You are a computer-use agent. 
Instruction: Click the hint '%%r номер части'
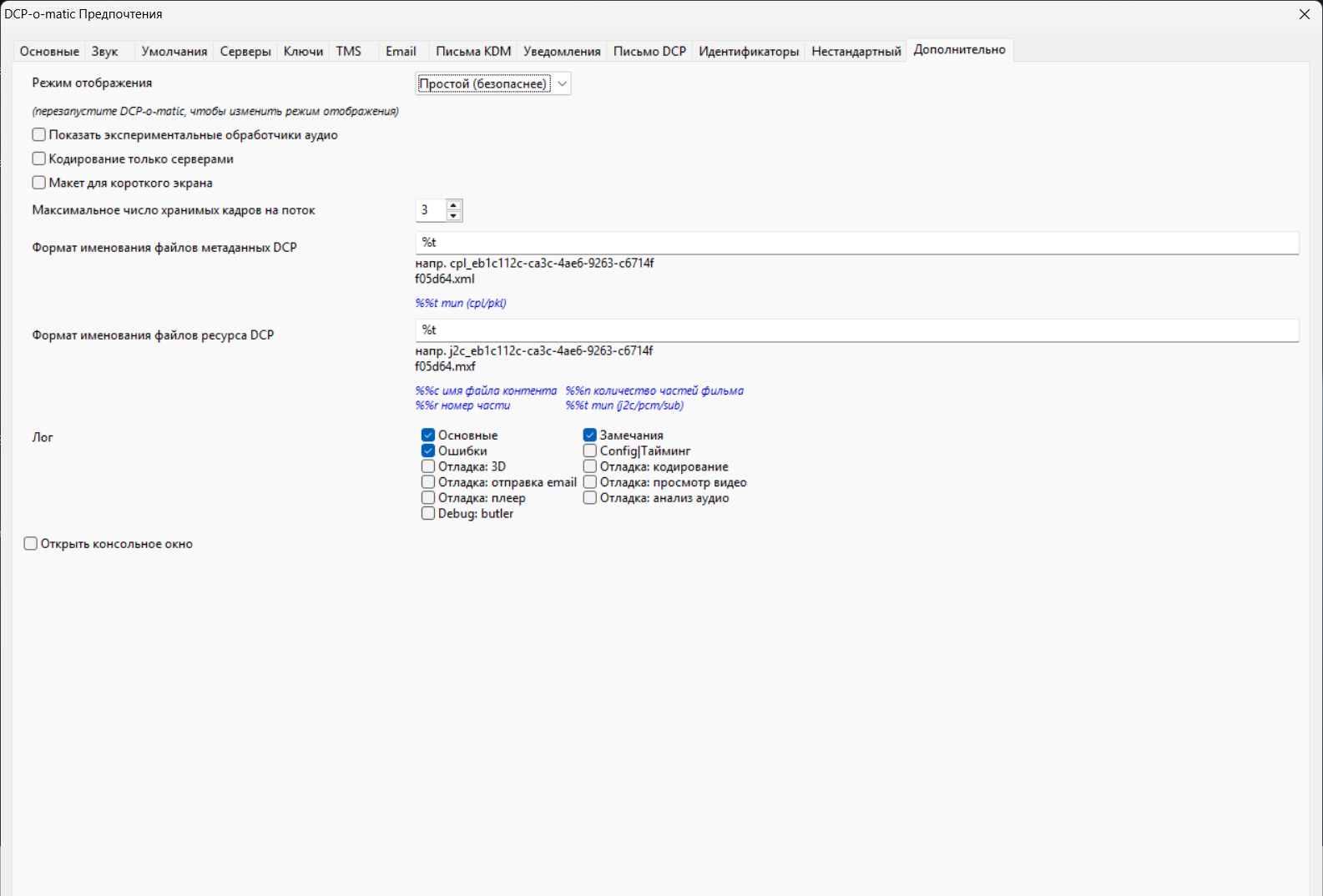(x=462, y=406)
